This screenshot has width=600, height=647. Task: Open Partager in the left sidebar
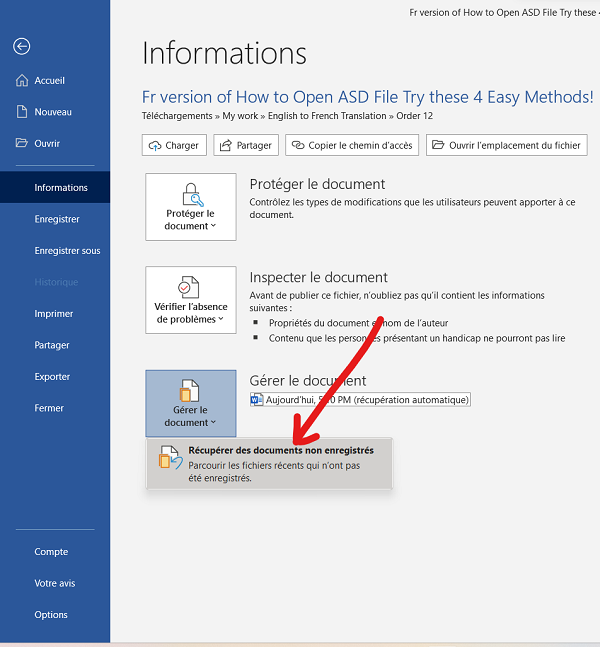coord(55,345)
